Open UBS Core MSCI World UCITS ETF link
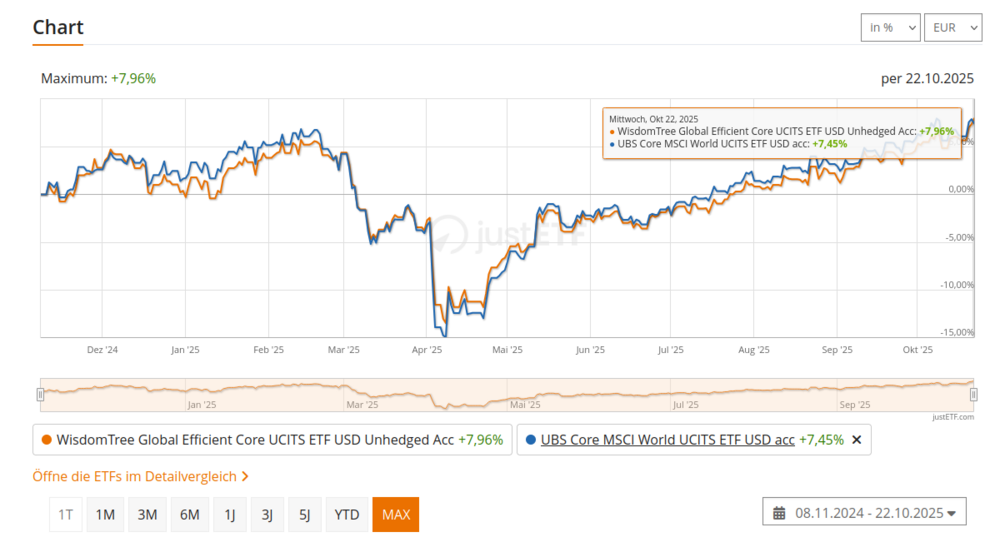 point(667,440)
